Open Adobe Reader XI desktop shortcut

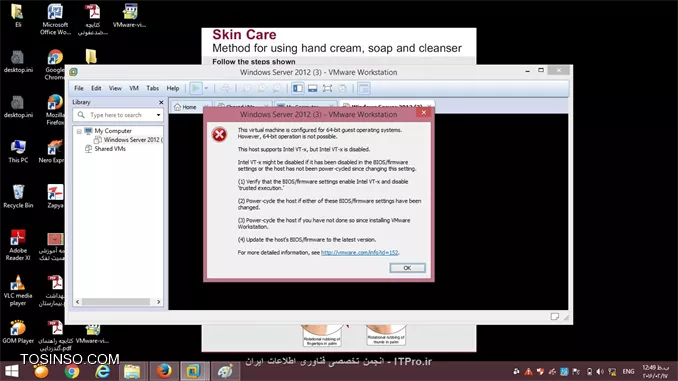click(18, 245)
